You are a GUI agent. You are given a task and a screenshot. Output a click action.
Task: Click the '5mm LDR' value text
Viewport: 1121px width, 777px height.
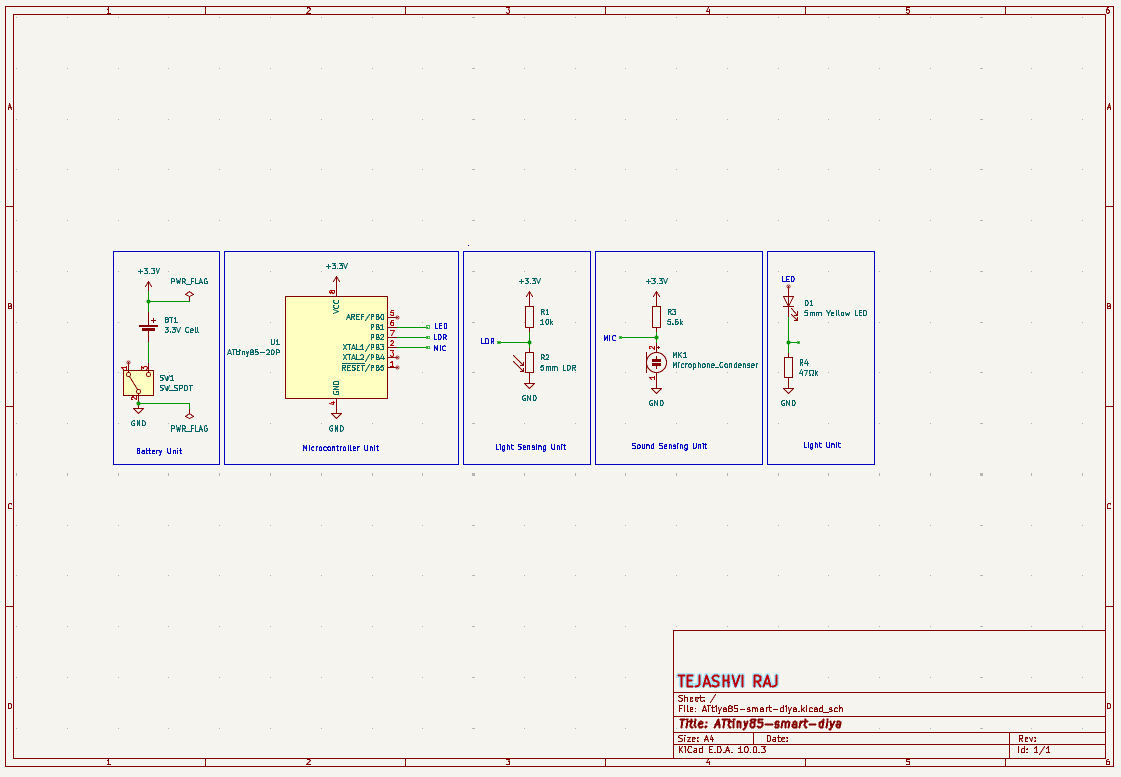click(x=558, y=368)
